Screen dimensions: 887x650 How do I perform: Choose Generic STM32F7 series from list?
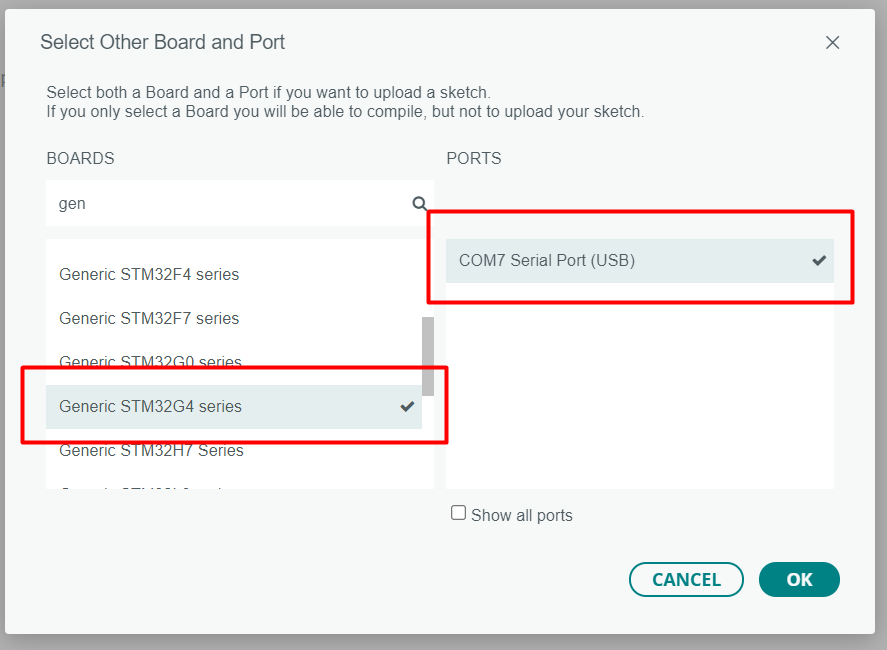[x=149, y=318]
